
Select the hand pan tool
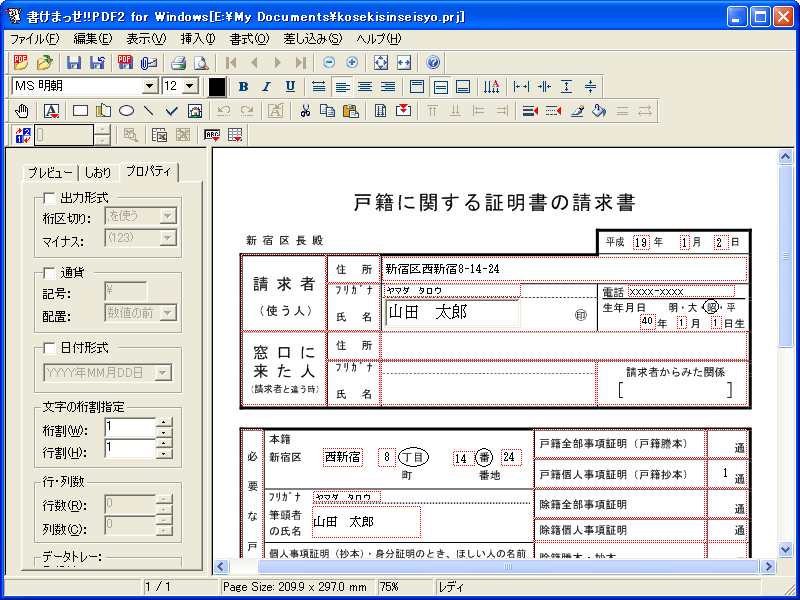click(22, 111)
